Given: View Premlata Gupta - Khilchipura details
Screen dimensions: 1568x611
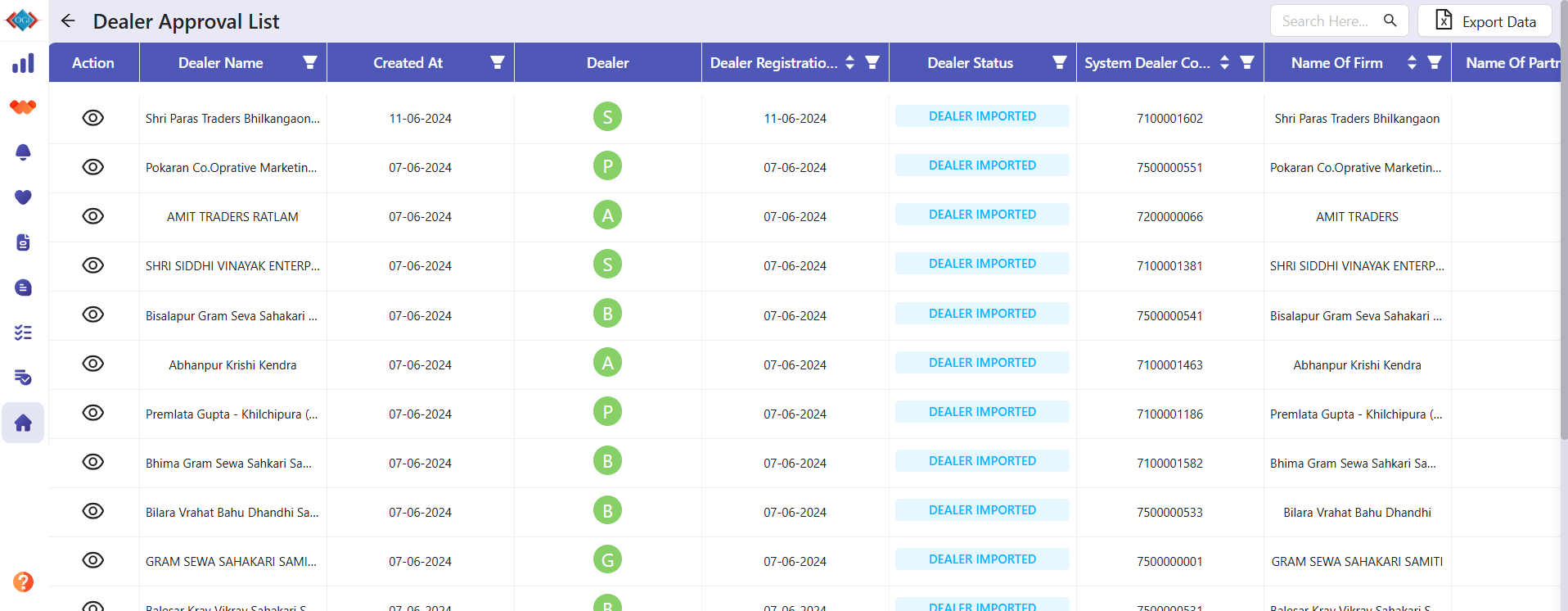Looking at the screenshot, I should coord(93,413).
